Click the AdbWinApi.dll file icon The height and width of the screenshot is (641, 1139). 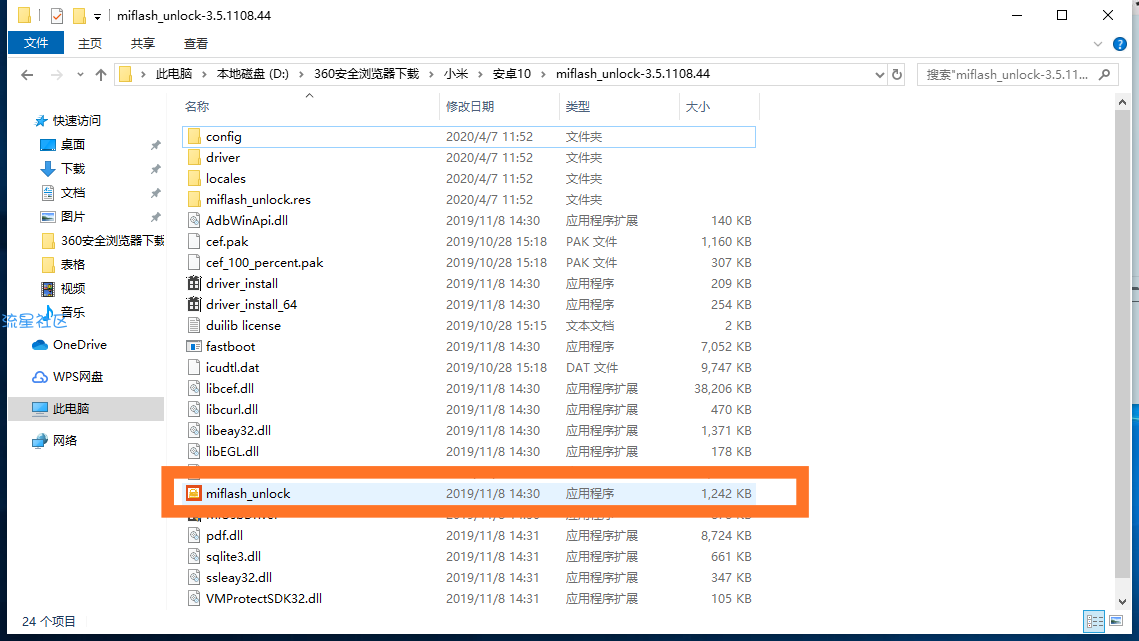point(193,221)
